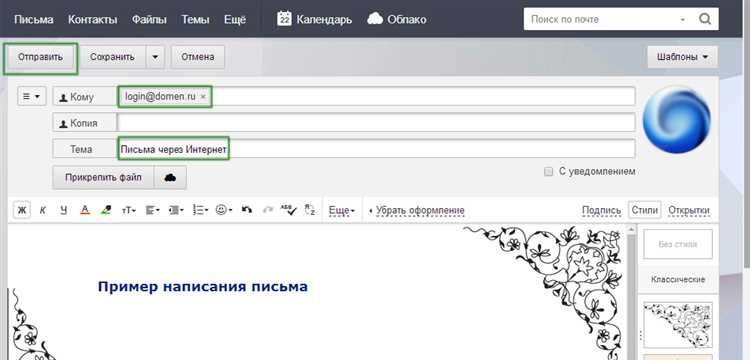The width and height of the screenshot is (750, 360).
Task: Expand the Еще formatting menu
Action: click(342, 210)
